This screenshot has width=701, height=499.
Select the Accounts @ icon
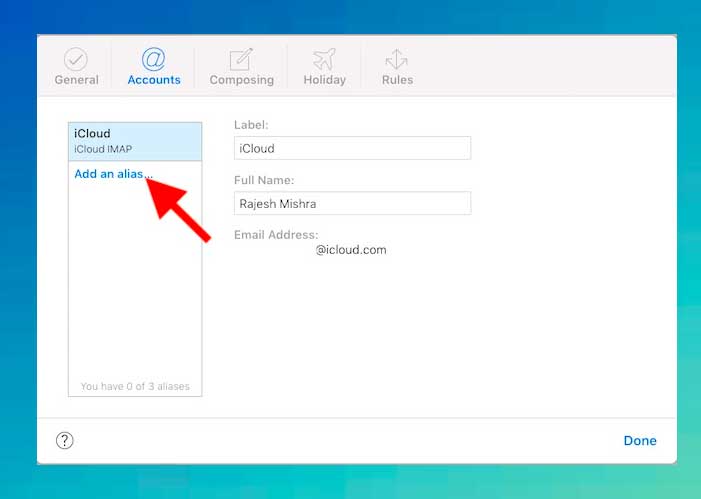153,59
